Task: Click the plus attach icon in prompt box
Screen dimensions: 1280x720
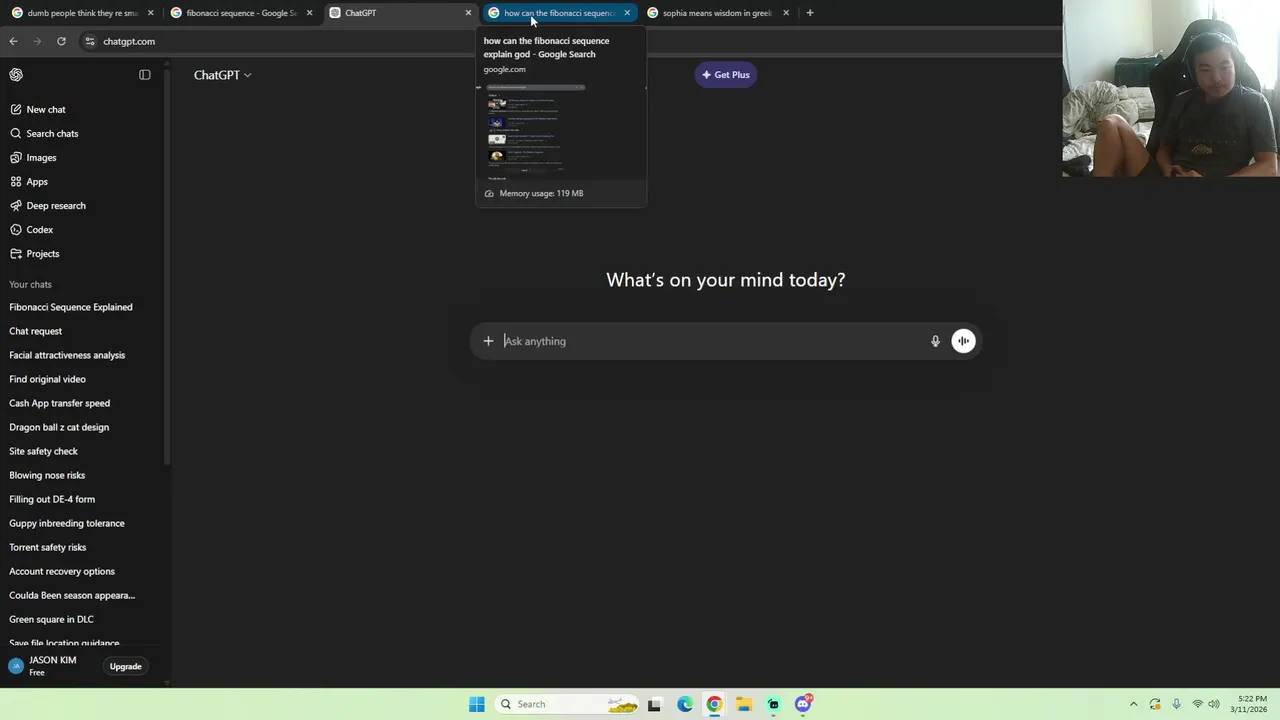Action: point(488,341)
